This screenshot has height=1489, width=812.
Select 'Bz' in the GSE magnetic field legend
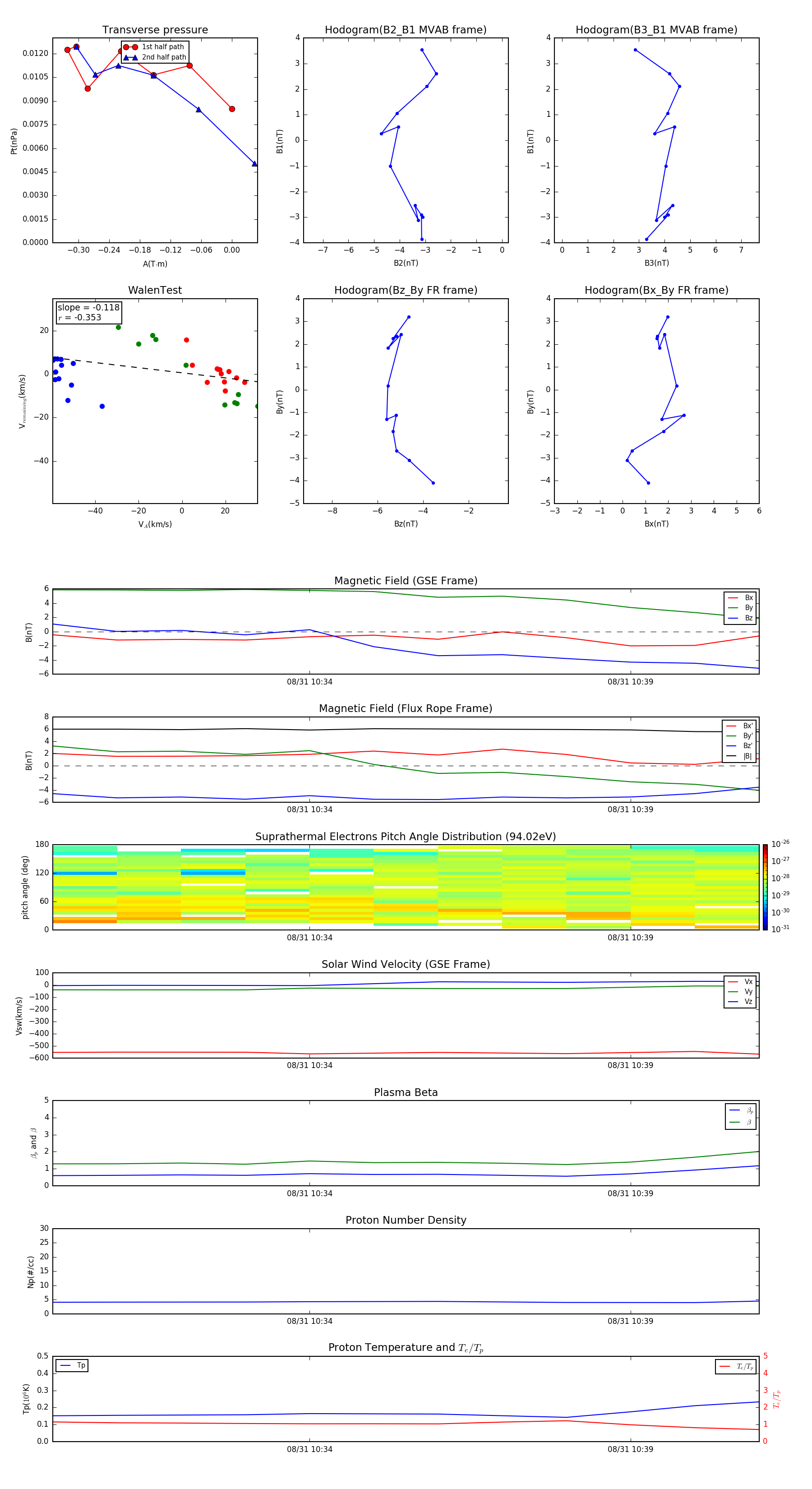pos(740,618)
